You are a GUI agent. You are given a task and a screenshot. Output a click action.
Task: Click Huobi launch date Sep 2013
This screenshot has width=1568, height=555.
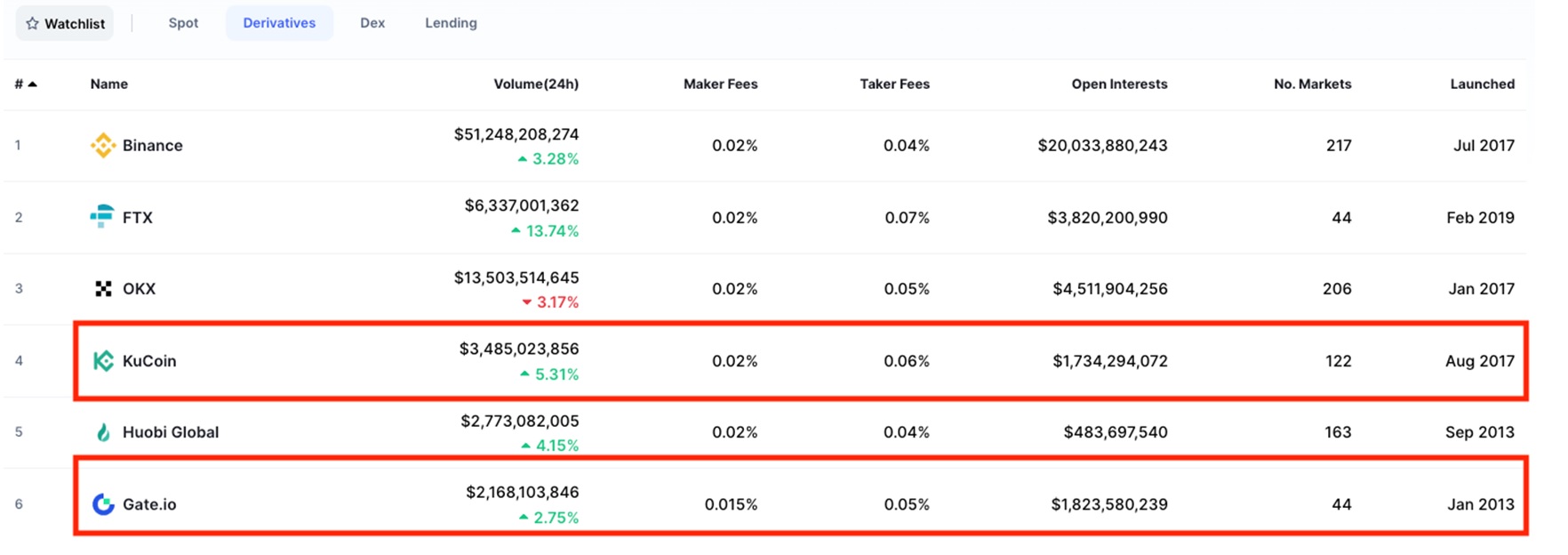tap(1480, 432)
